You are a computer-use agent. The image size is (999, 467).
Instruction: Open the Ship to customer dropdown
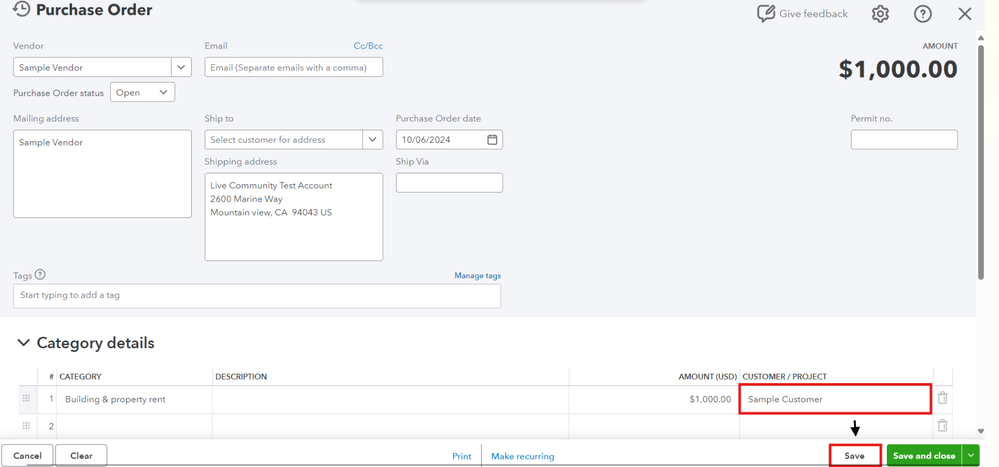click(372, 140)
